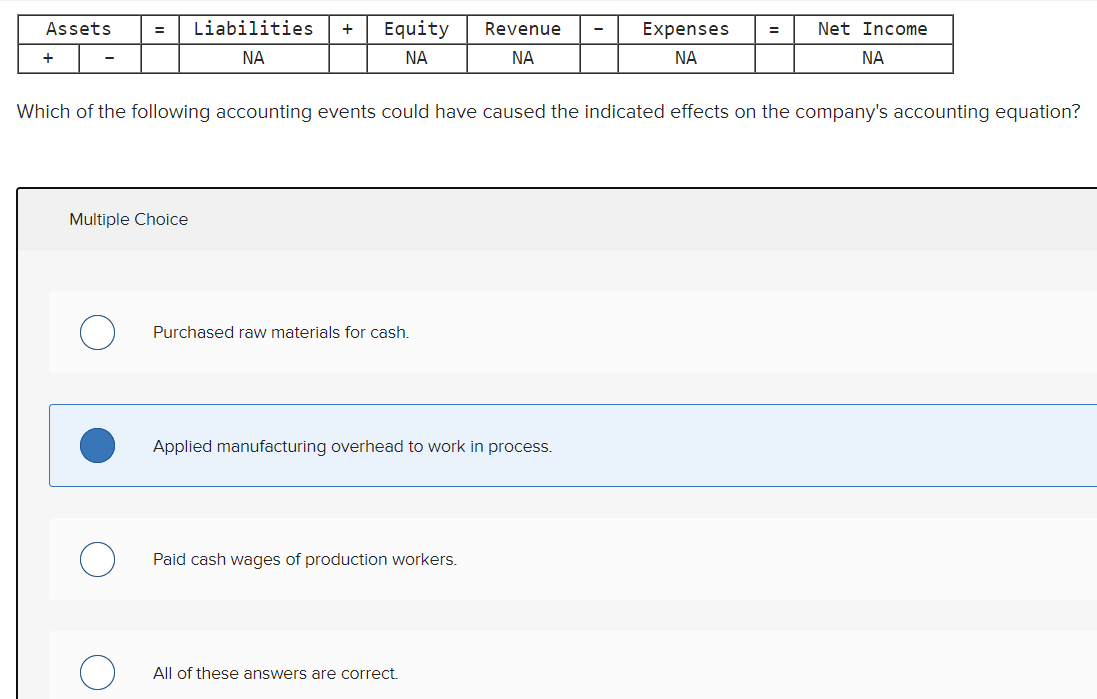Click the '+' cell under Assets
The height and width of the screenshot is (699, 1097).
(47, 58)
